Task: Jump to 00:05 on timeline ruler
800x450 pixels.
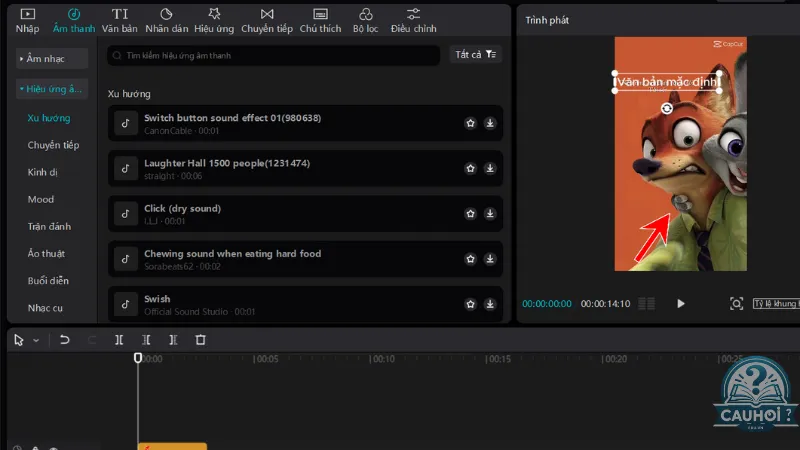Action: click(266, 359)
